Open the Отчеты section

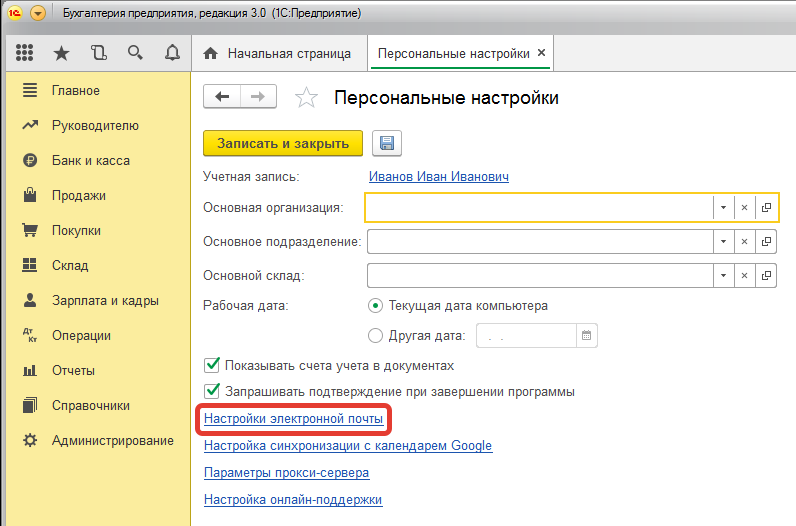73,371
